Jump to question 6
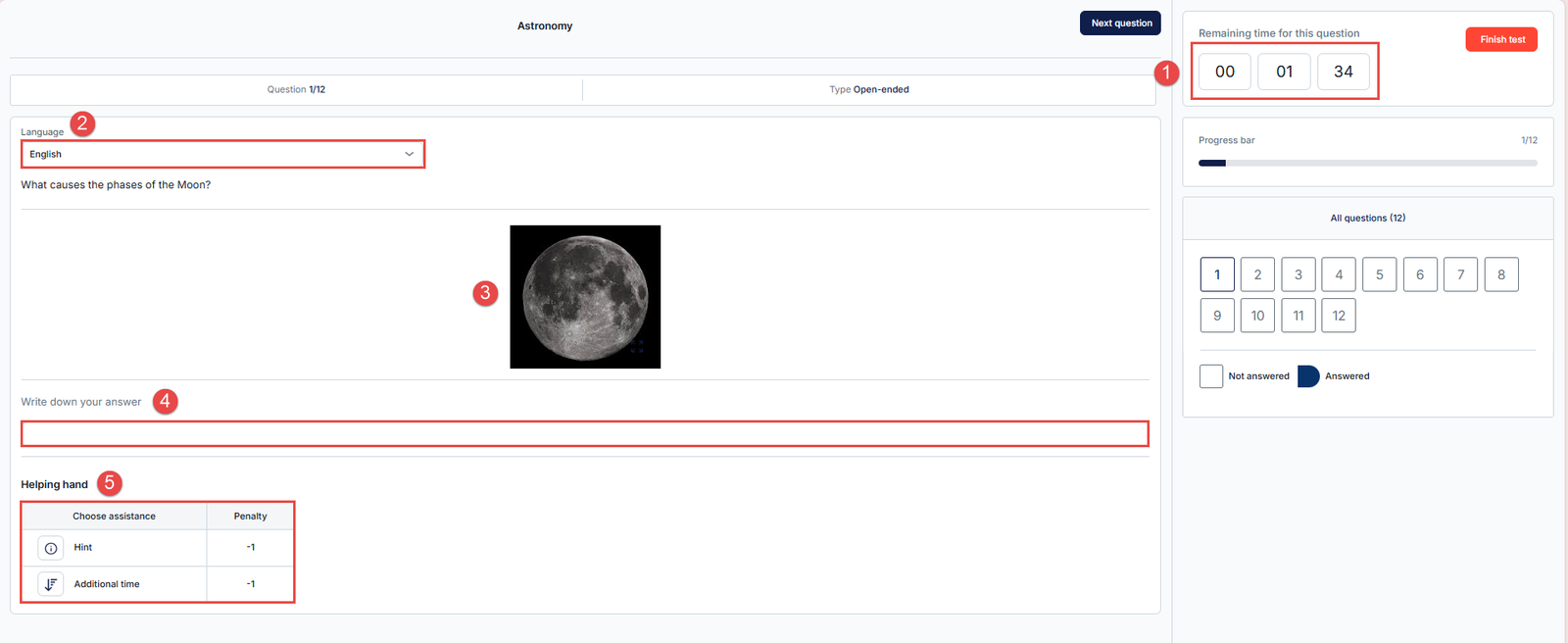This screenshot has width=1568, height=643. coord(1420,274)
